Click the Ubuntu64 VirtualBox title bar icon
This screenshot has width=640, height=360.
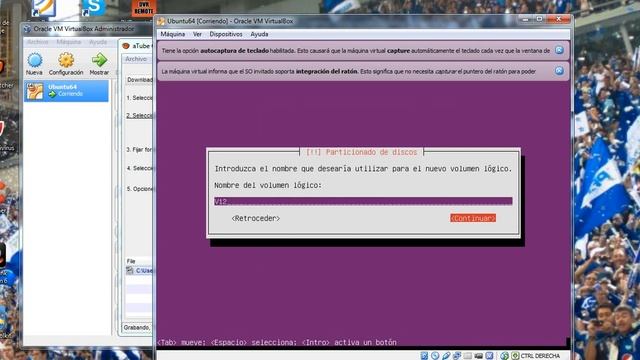point(161,21)
